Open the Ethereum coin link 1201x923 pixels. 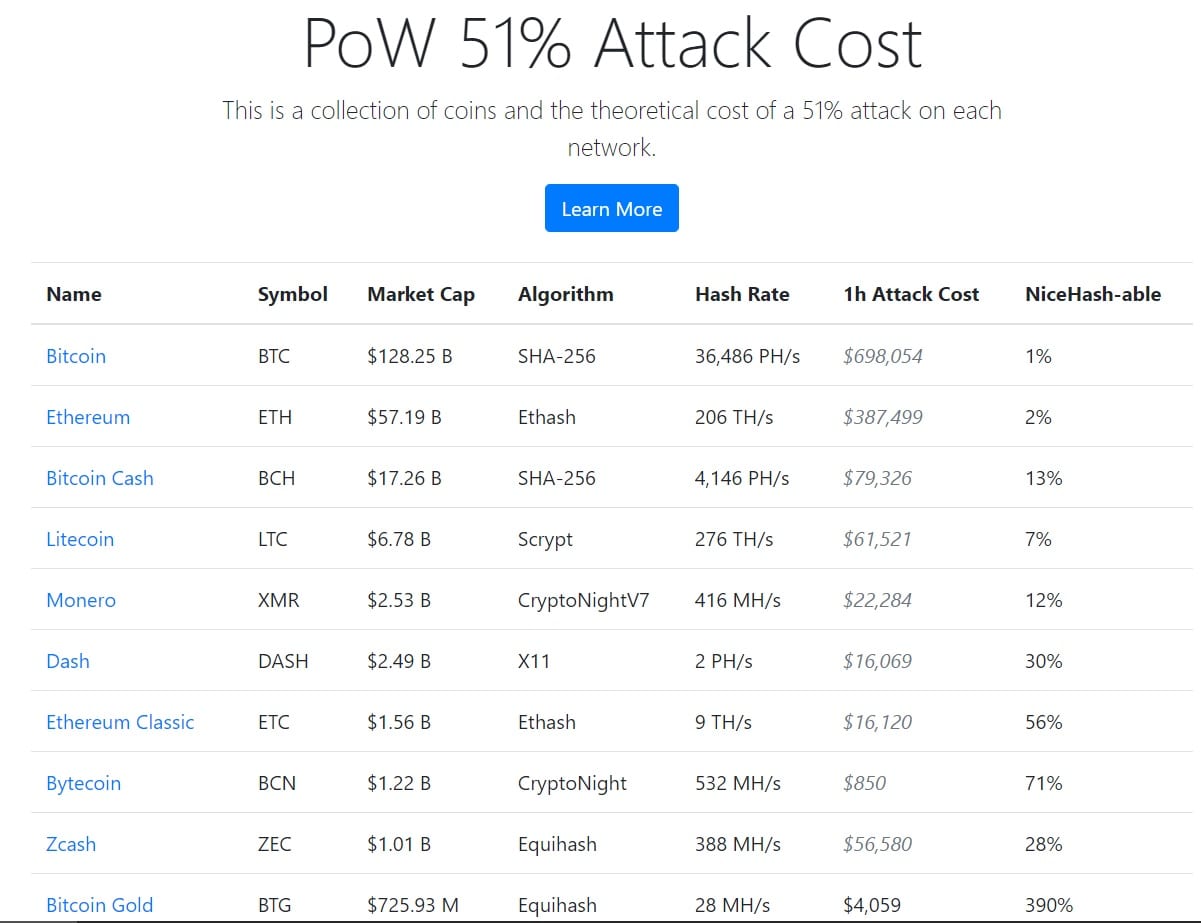(x=88, y=417)
